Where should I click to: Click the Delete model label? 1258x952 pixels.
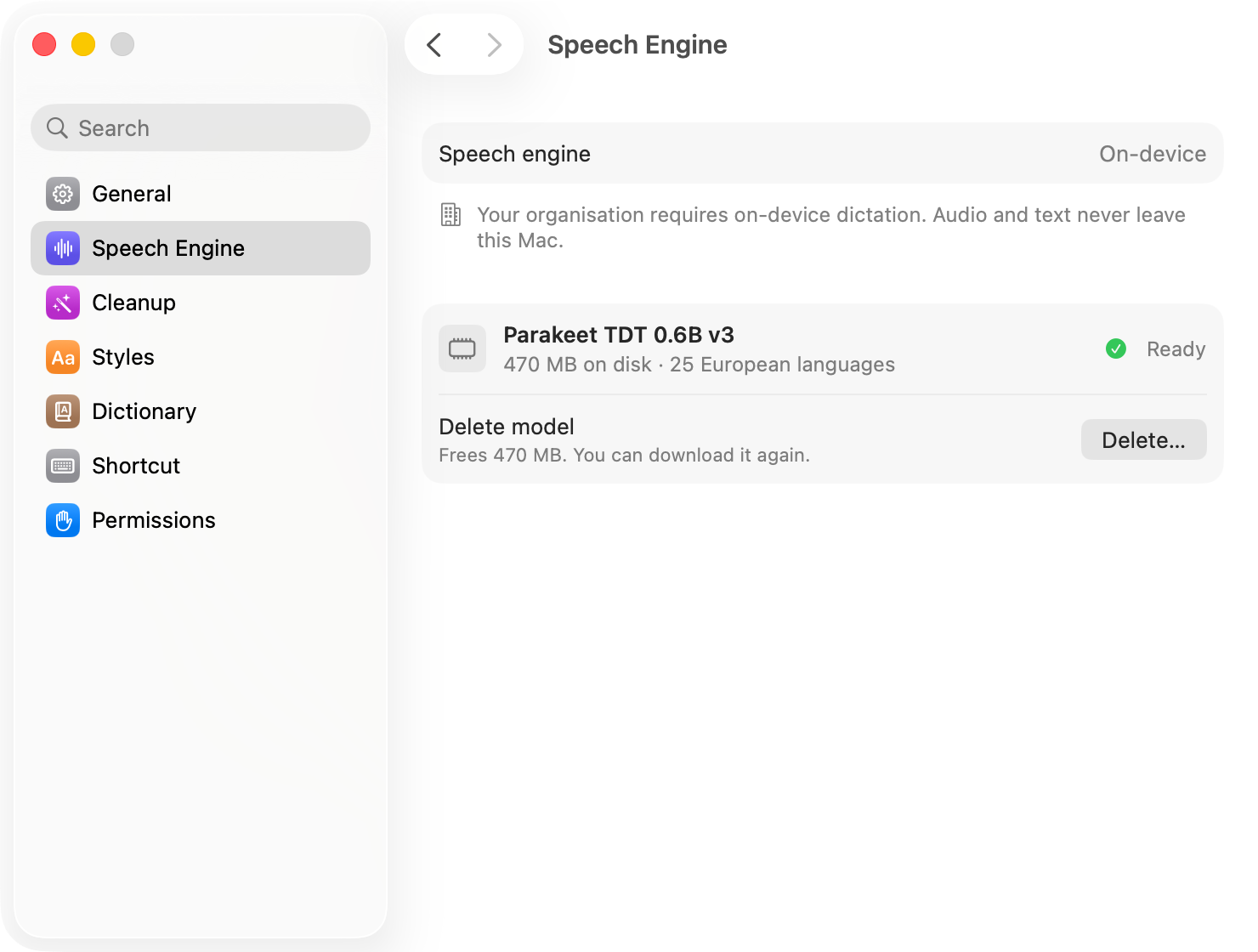point(507,427)
